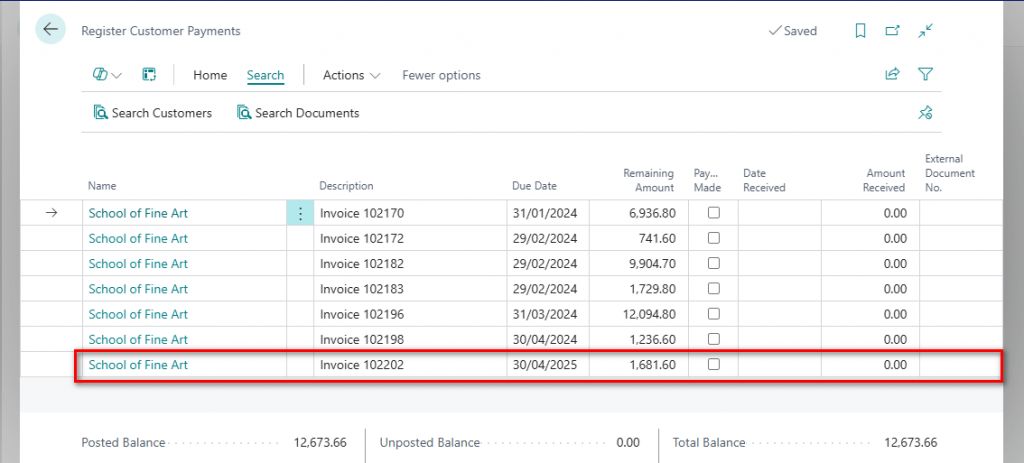Tick Payment Made box for Invoice 102183
Image resolution: width=1024 pixels, height=463 pixels.
click(713, 289)
